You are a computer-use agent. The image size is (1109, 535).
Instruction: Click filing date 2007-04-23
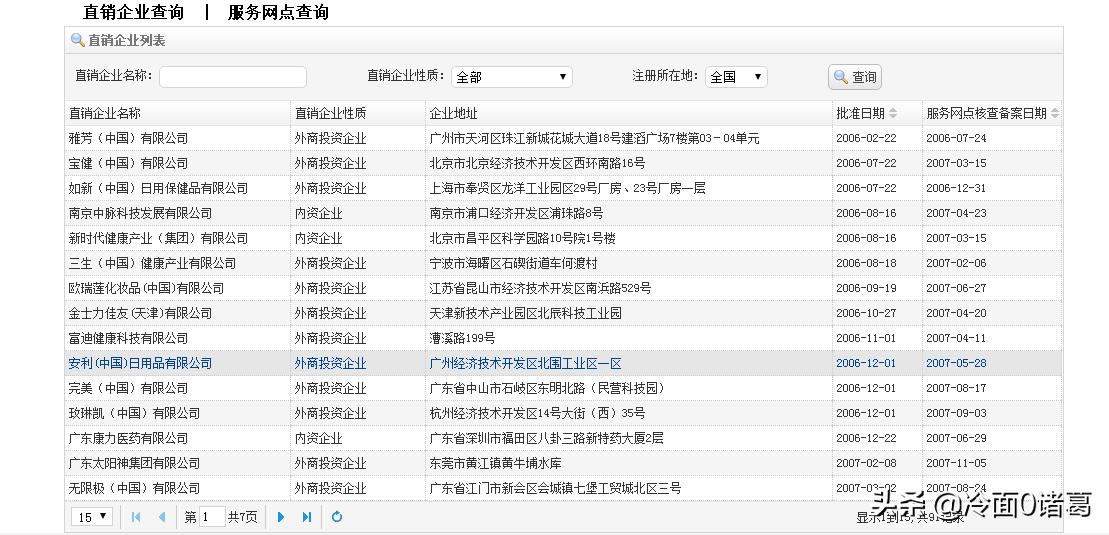956,213
